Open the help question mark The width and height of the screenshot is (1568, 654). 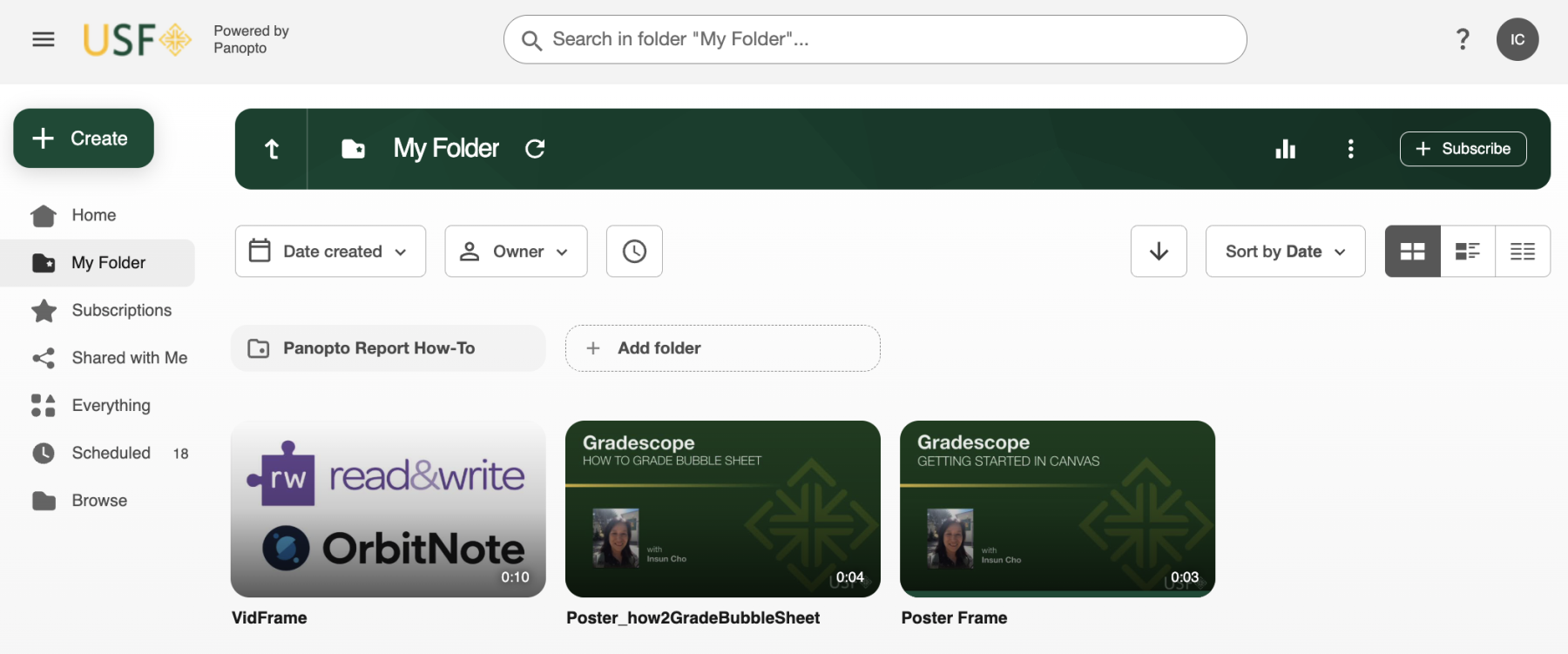point(1463,39)
